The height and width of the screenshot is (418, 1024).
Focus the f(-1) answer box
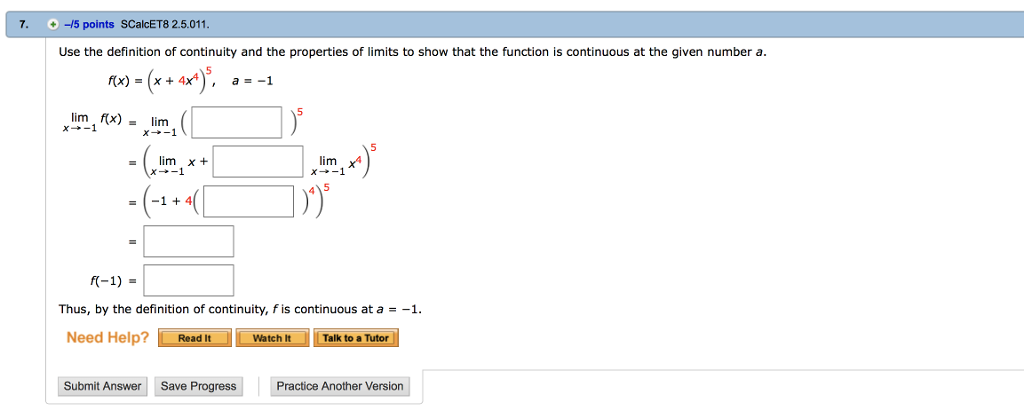coord(188,280)
